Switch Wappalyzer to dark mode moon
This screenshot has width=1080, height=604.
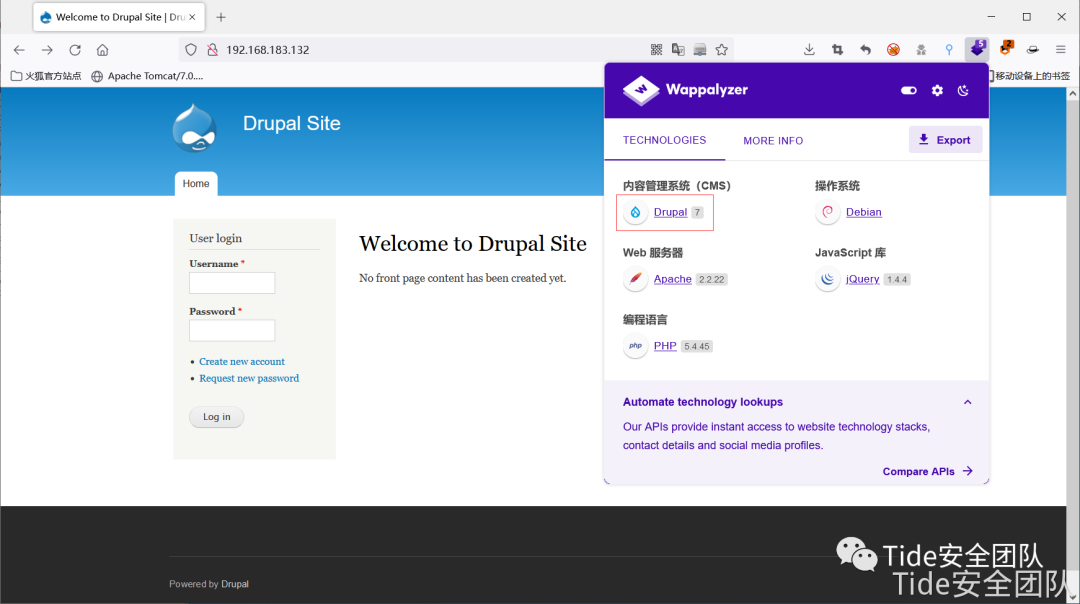[x=964, y=90]
